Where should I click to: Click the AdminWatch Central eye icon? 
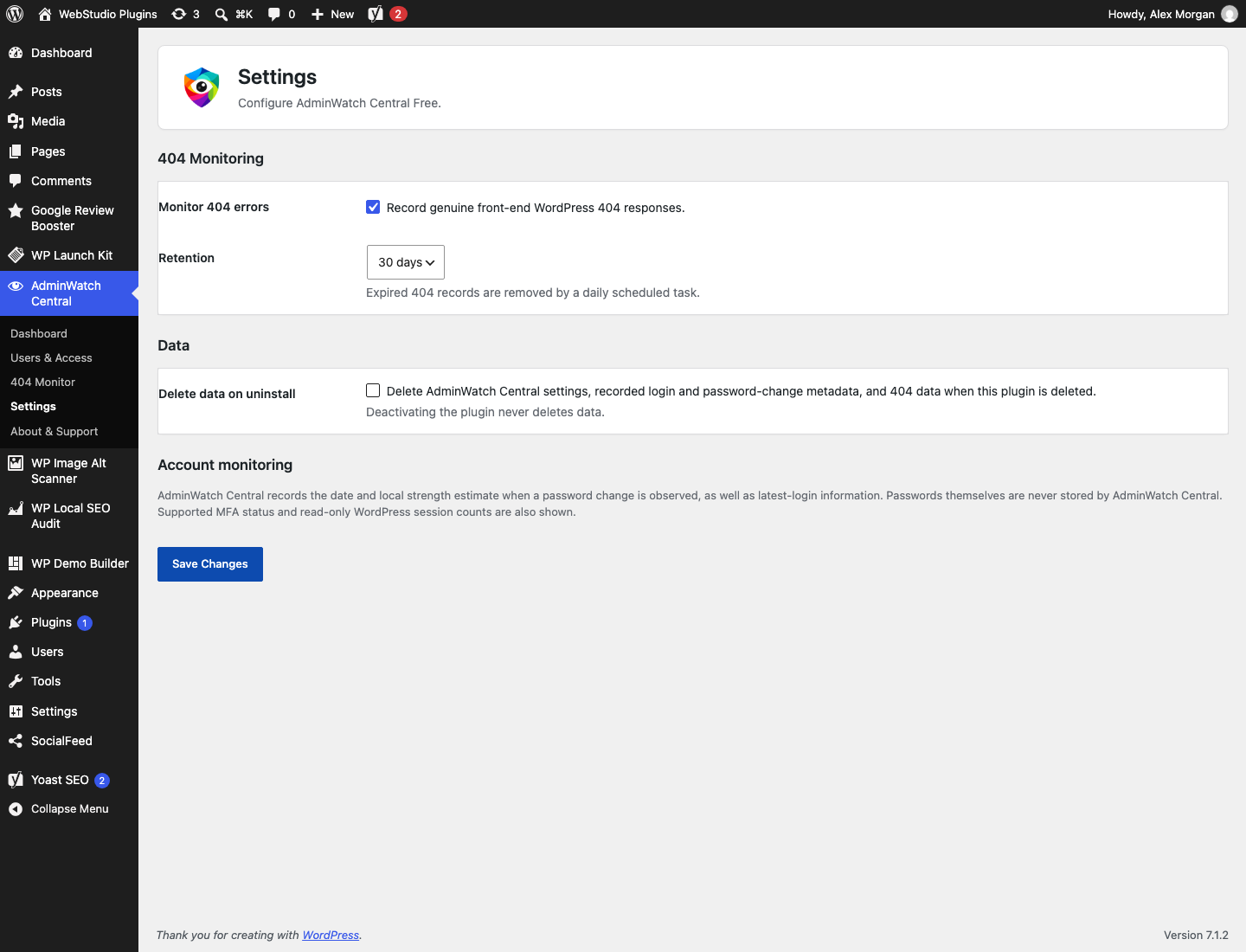pyautogui.click(x=16, y=286)
